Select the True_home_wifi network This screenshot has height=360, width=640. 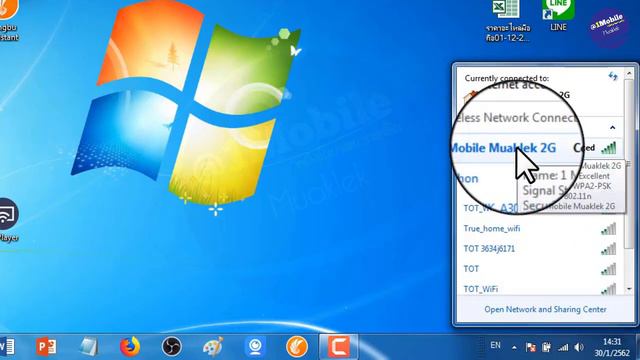[x=540, y=229]
